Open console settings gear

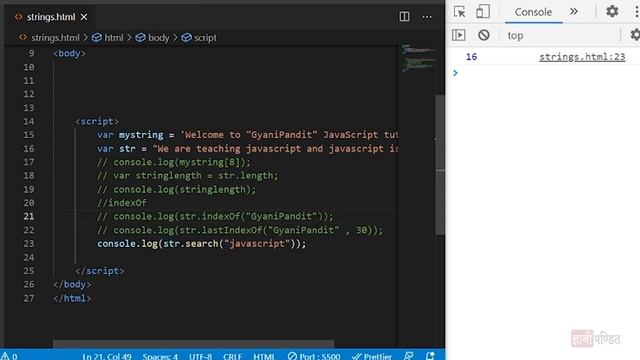(x=635, y=35)
